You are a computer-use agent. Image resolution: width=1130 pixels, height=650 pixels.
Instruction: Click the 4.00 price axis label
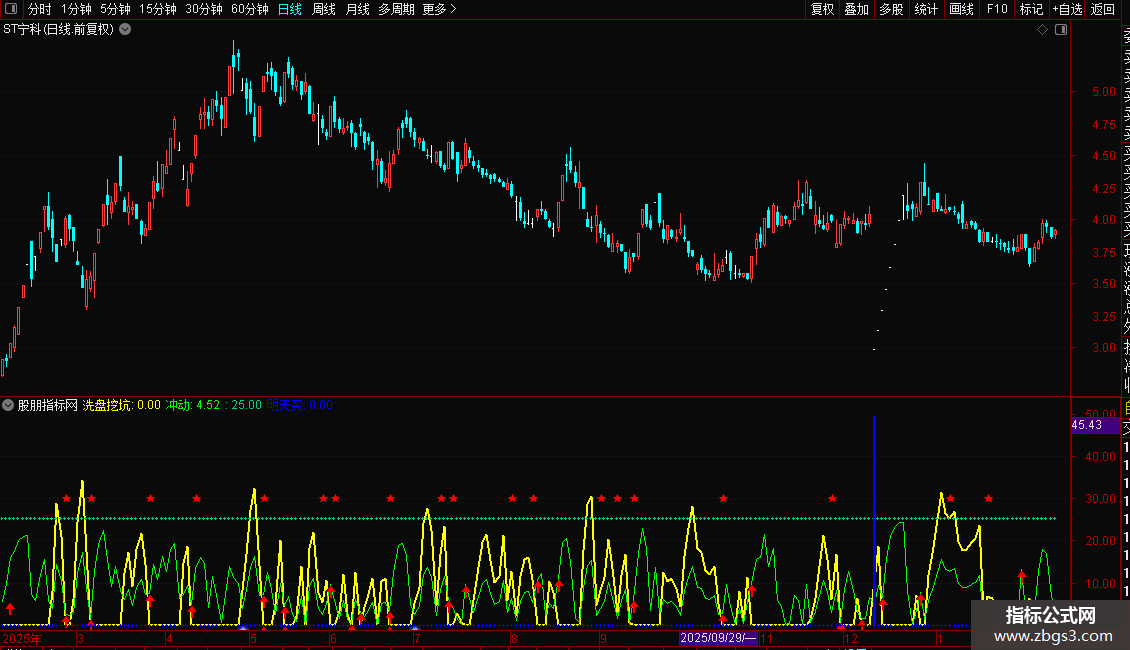(1103, 220)
